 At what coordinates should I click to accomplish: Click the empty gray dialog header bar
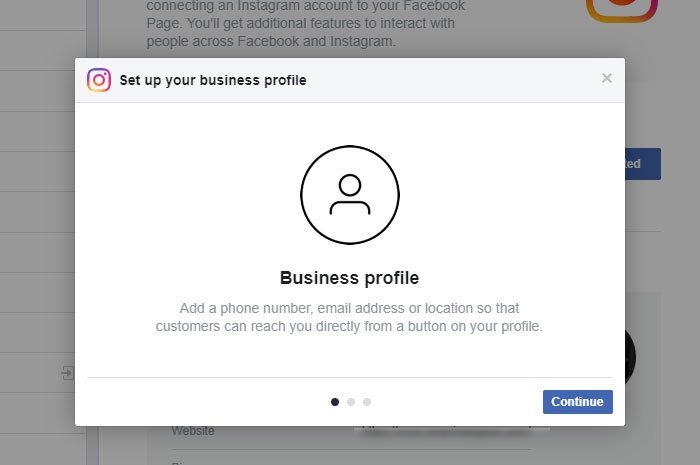(450, 80)
